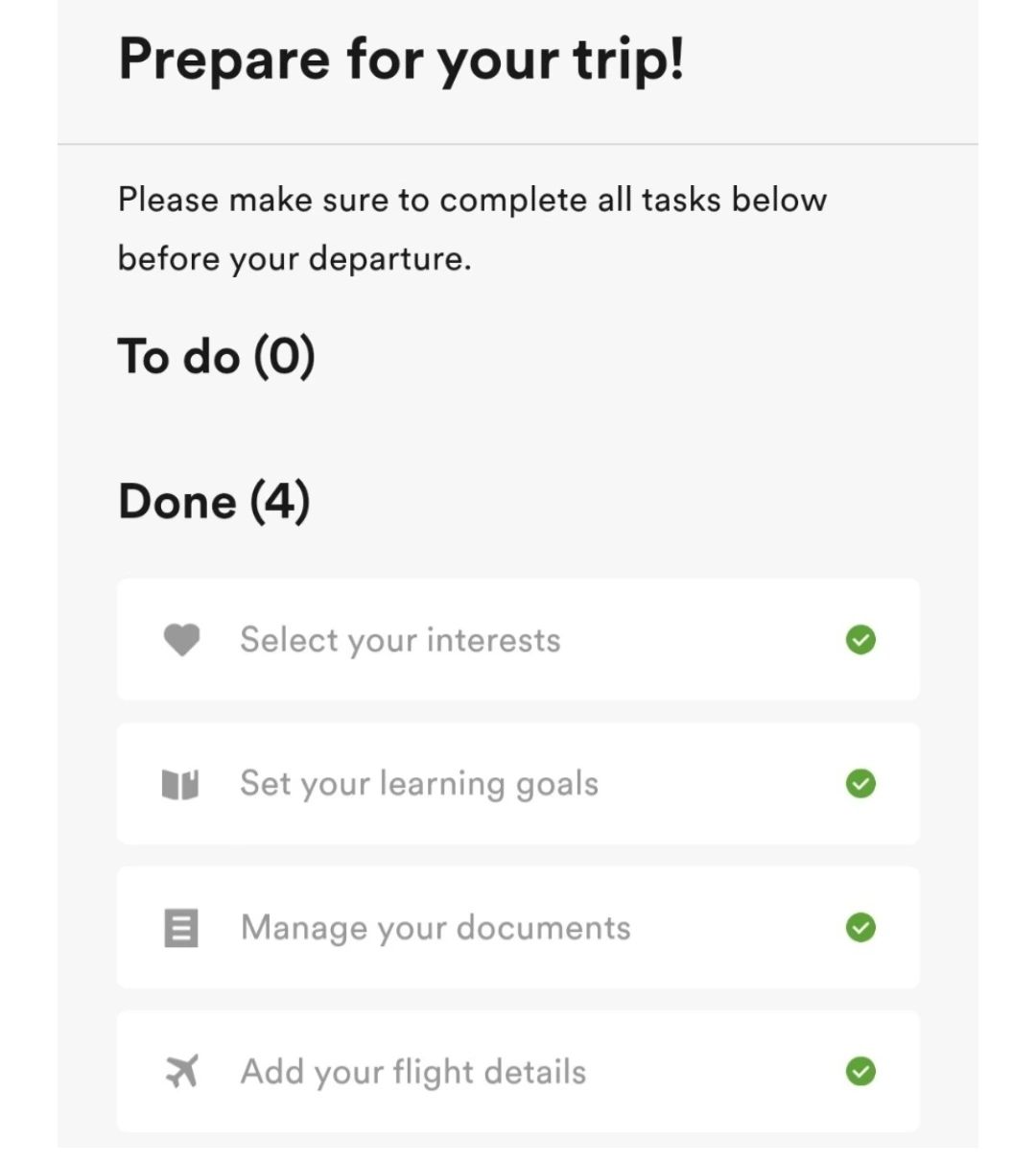
Task: Toggle the green check on Set your learning goals
Action: coord(860,784)
